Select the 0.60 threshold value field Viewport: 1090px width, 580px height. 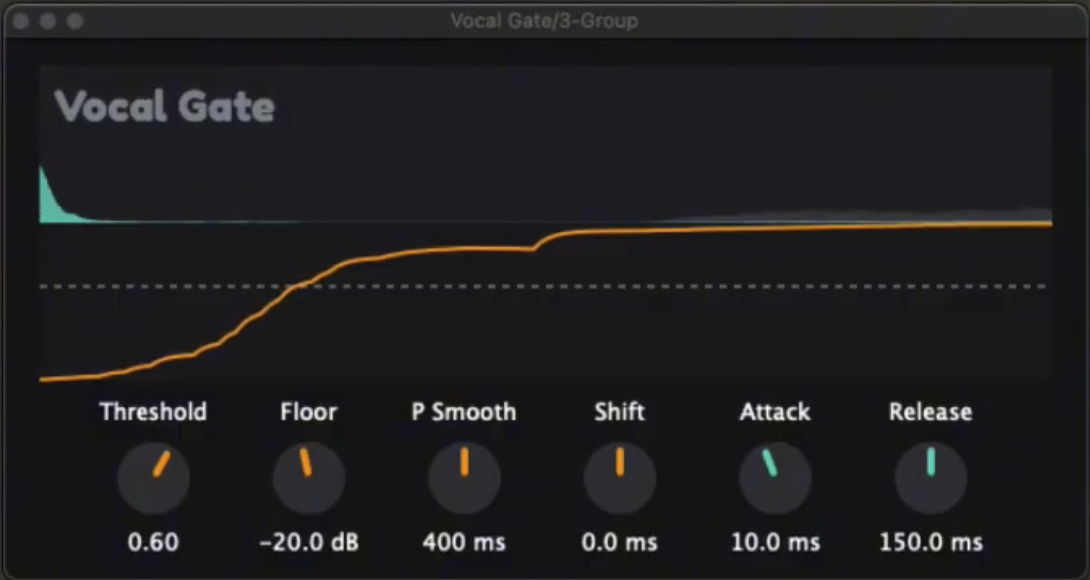[153, 543]
